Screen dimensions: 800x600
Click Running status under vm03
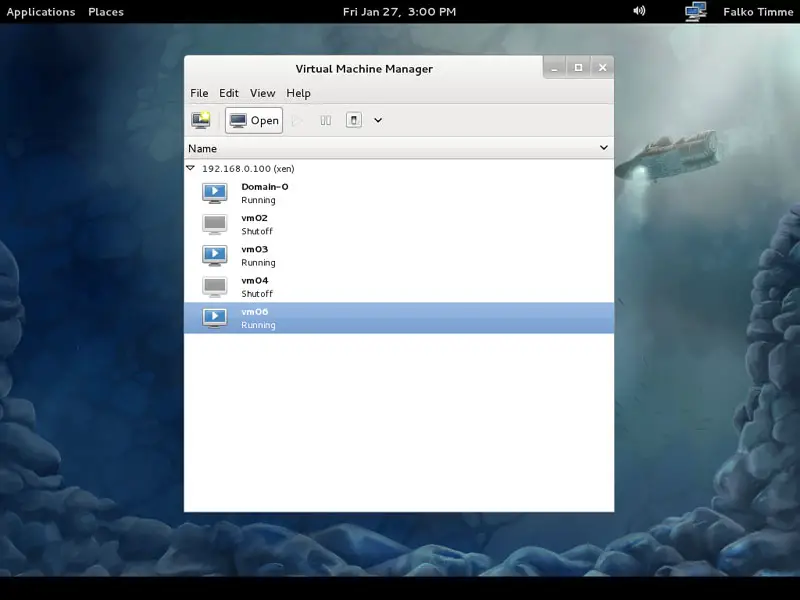(x=258, y=262)
